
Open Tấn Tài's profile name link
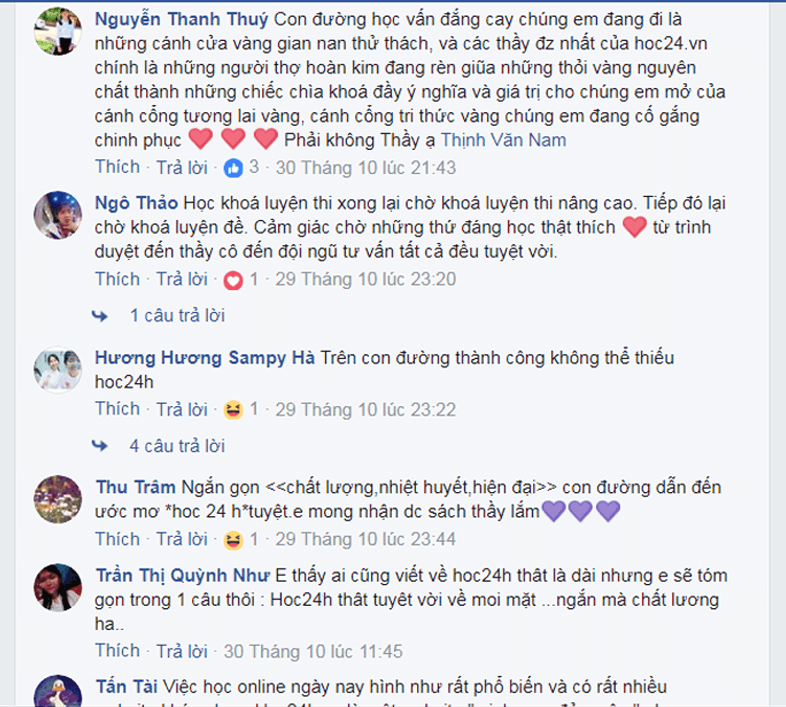pos(127,686)
